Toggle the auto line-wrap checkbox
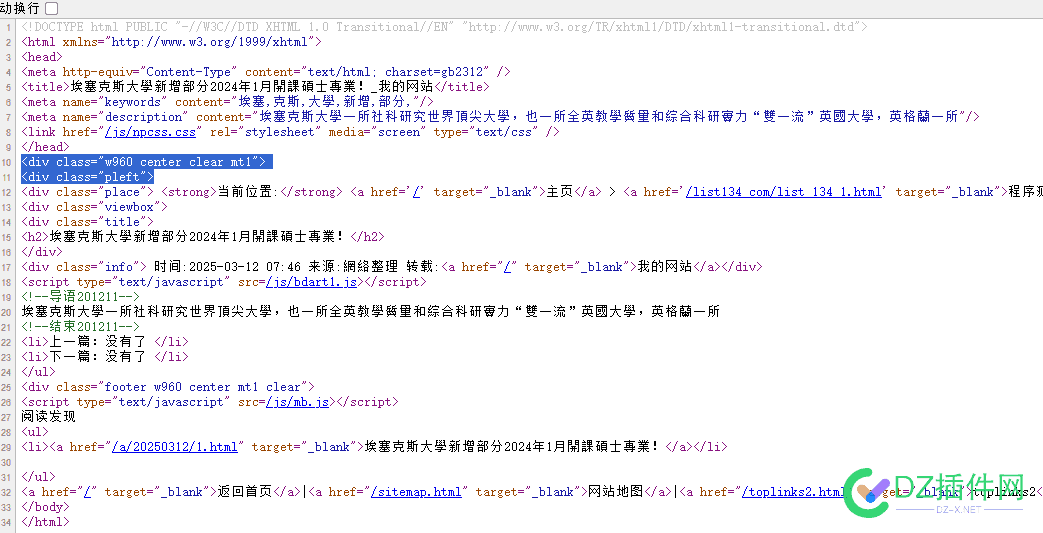 point(51,8)
